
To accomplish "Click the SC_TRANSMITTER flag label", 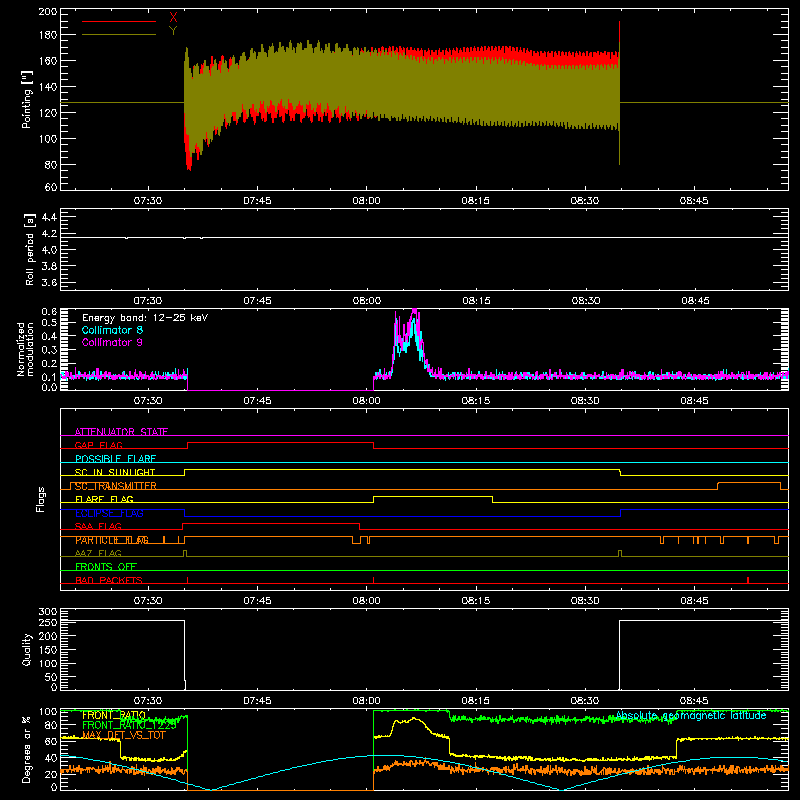I will click(x=116, y=486).
